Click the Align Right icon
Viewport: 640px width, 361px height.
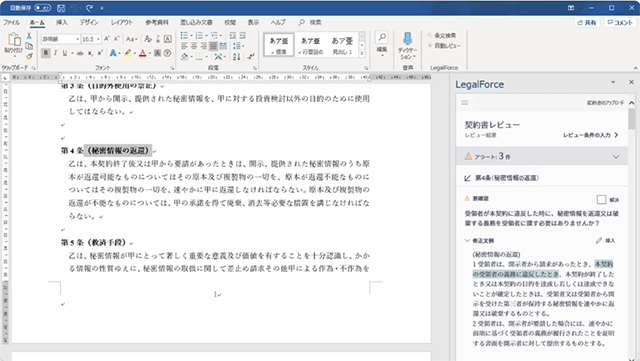pyautogui.click(x=203, y=46)
